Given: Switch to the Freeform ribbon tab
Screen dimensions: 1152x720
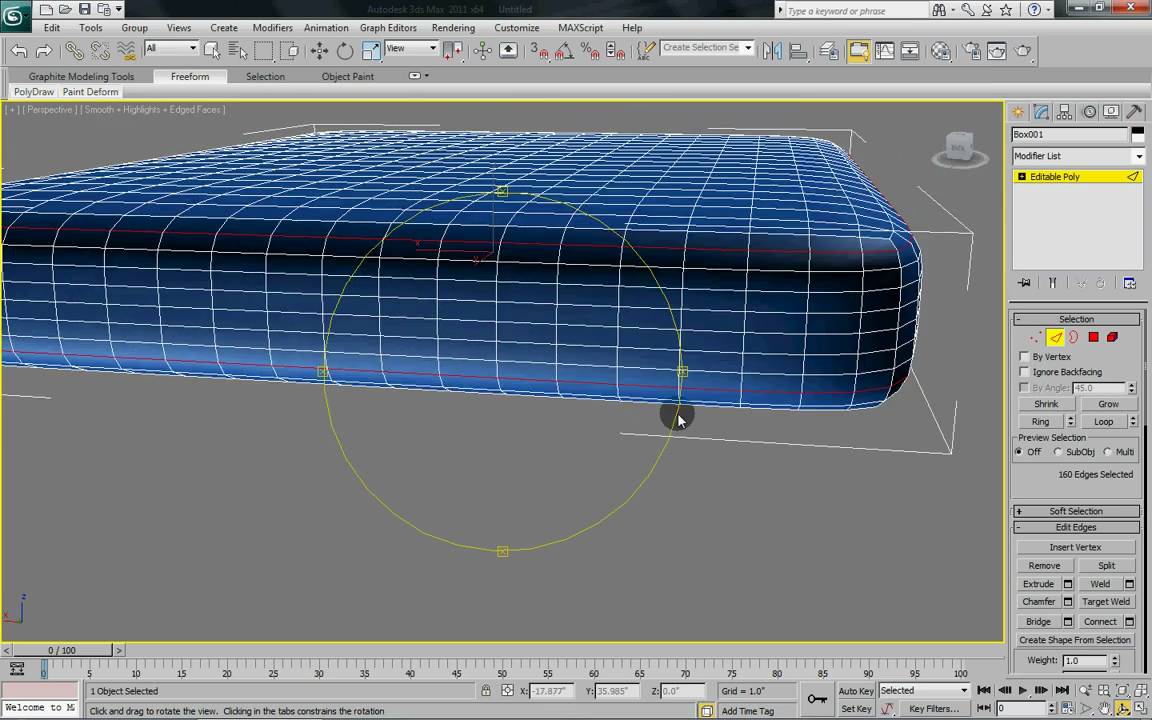Looking at the screenshot, I should pos(190,76).
